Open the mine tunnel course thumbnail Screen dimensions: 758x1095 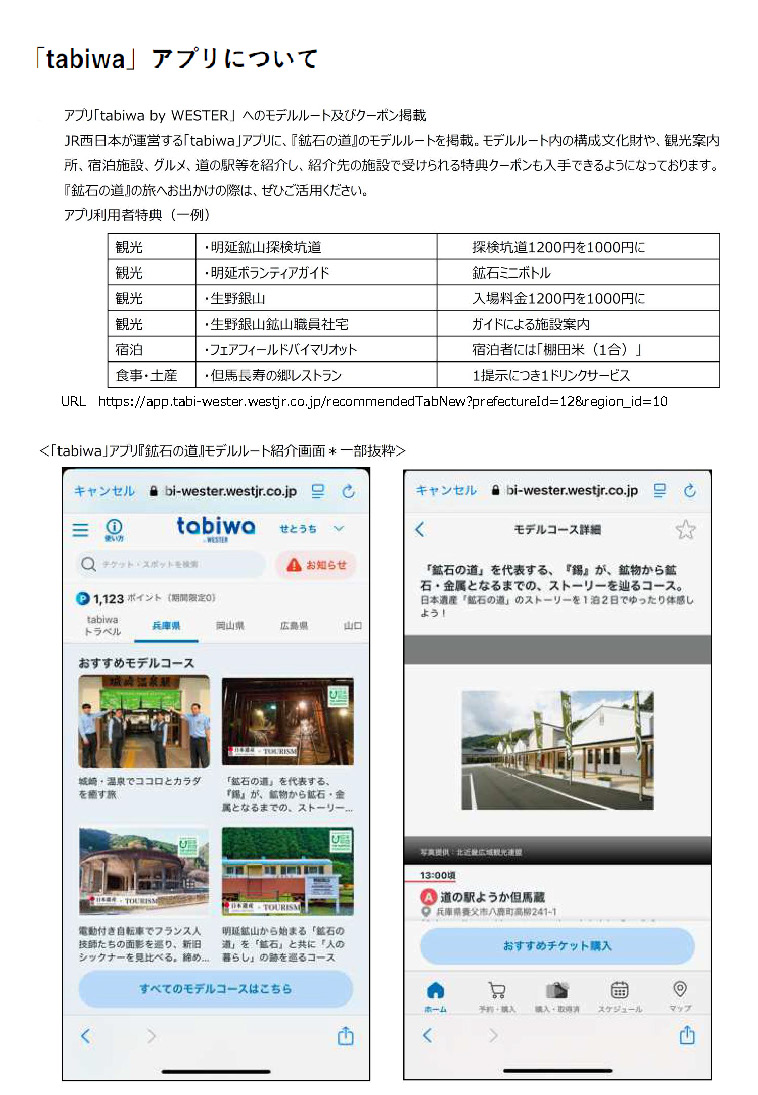click(x=288, y=721)
